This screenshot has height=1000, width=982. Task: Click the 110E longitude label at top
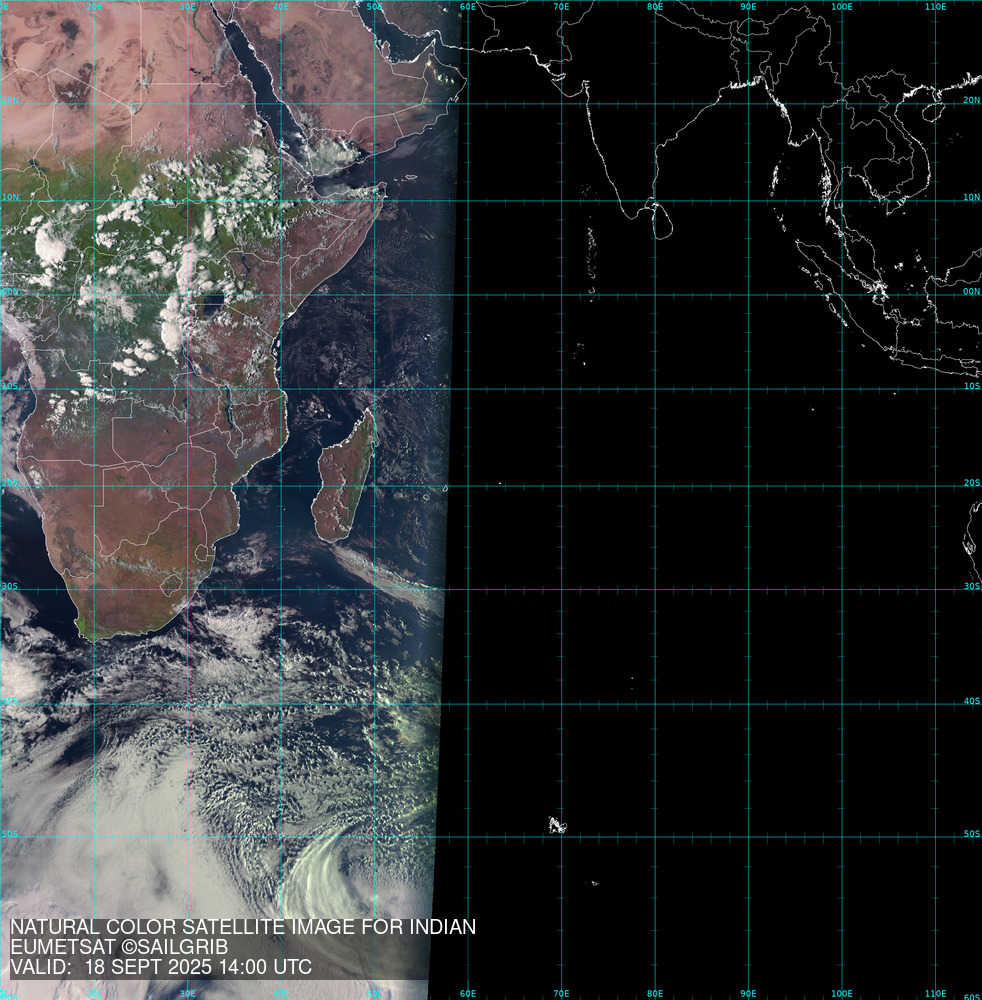935,7
